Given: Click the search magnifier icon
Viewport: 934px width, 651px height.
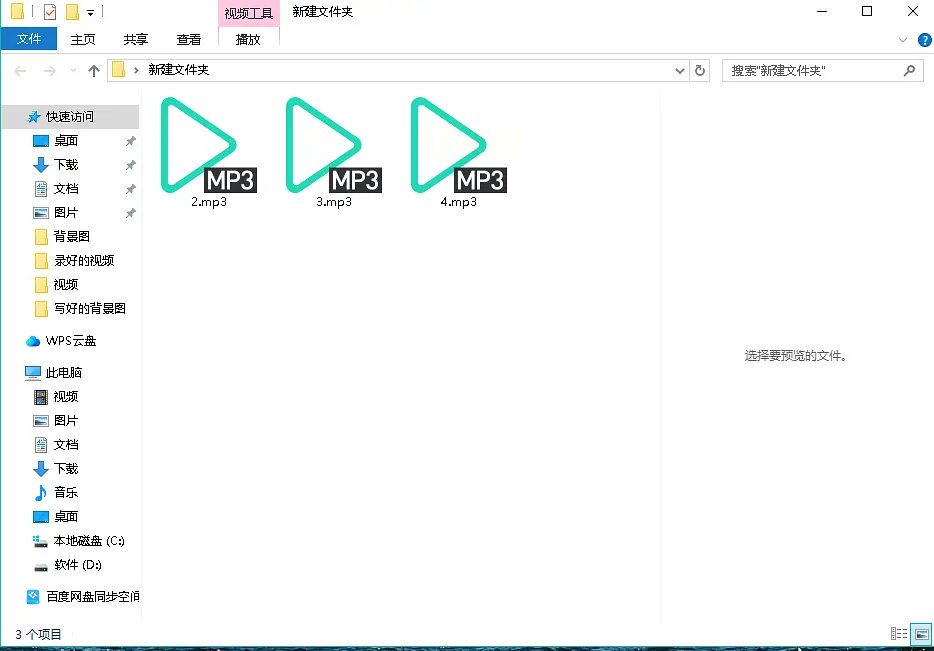Looking at the screenshot, I should tap(909, 70).
